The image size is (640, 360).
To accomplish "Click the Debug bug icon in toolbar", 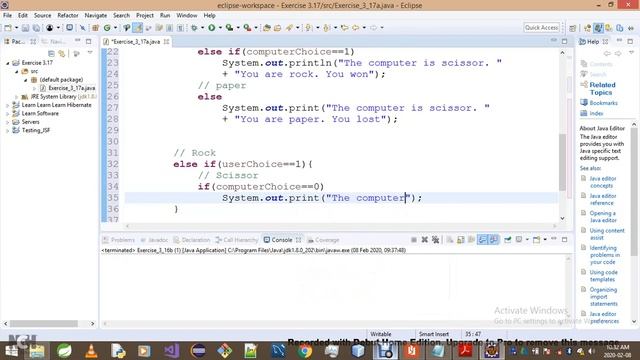I will (194, 28).
